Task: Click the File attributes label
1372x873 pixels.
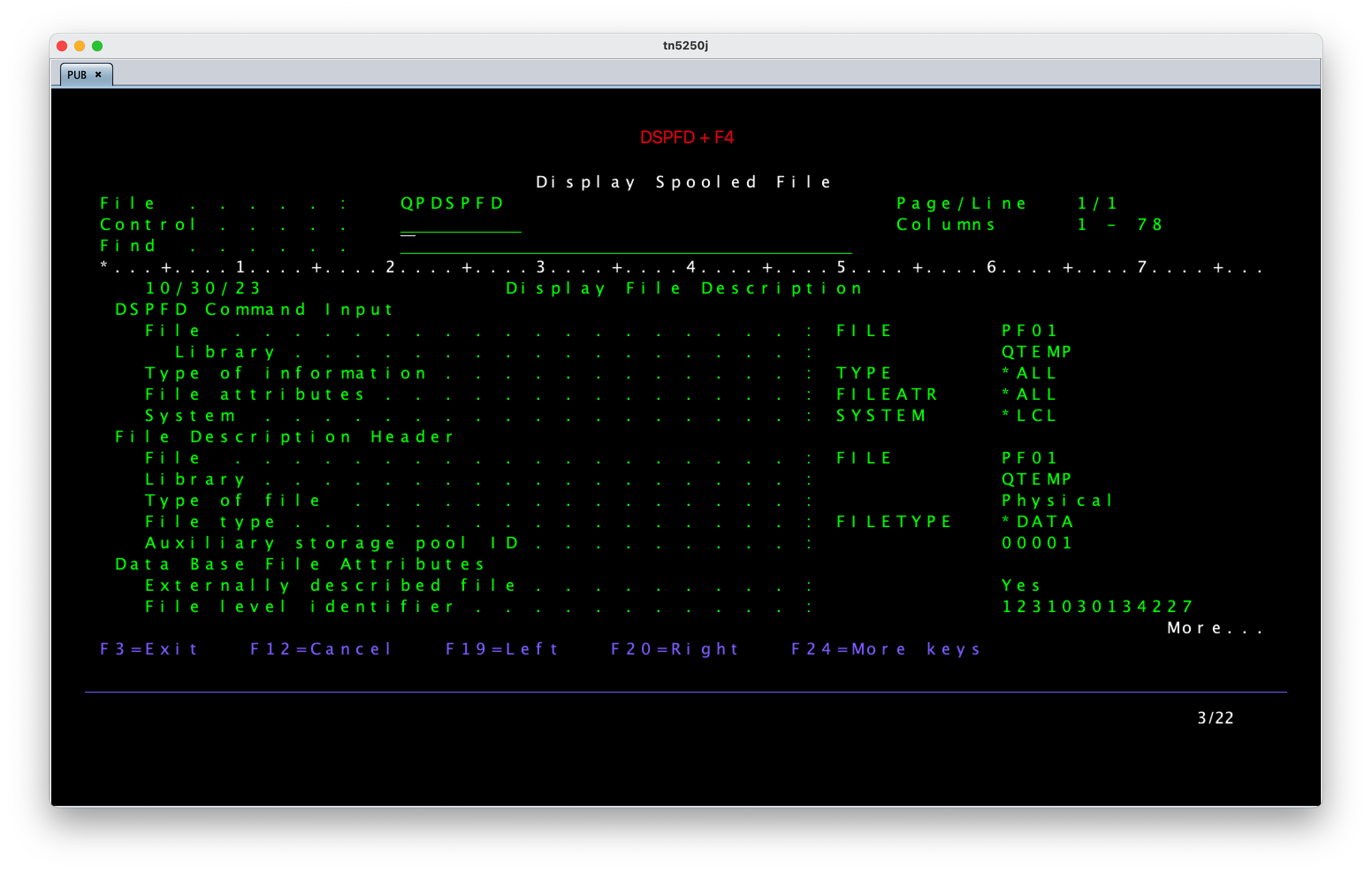Action: (255, 394)
